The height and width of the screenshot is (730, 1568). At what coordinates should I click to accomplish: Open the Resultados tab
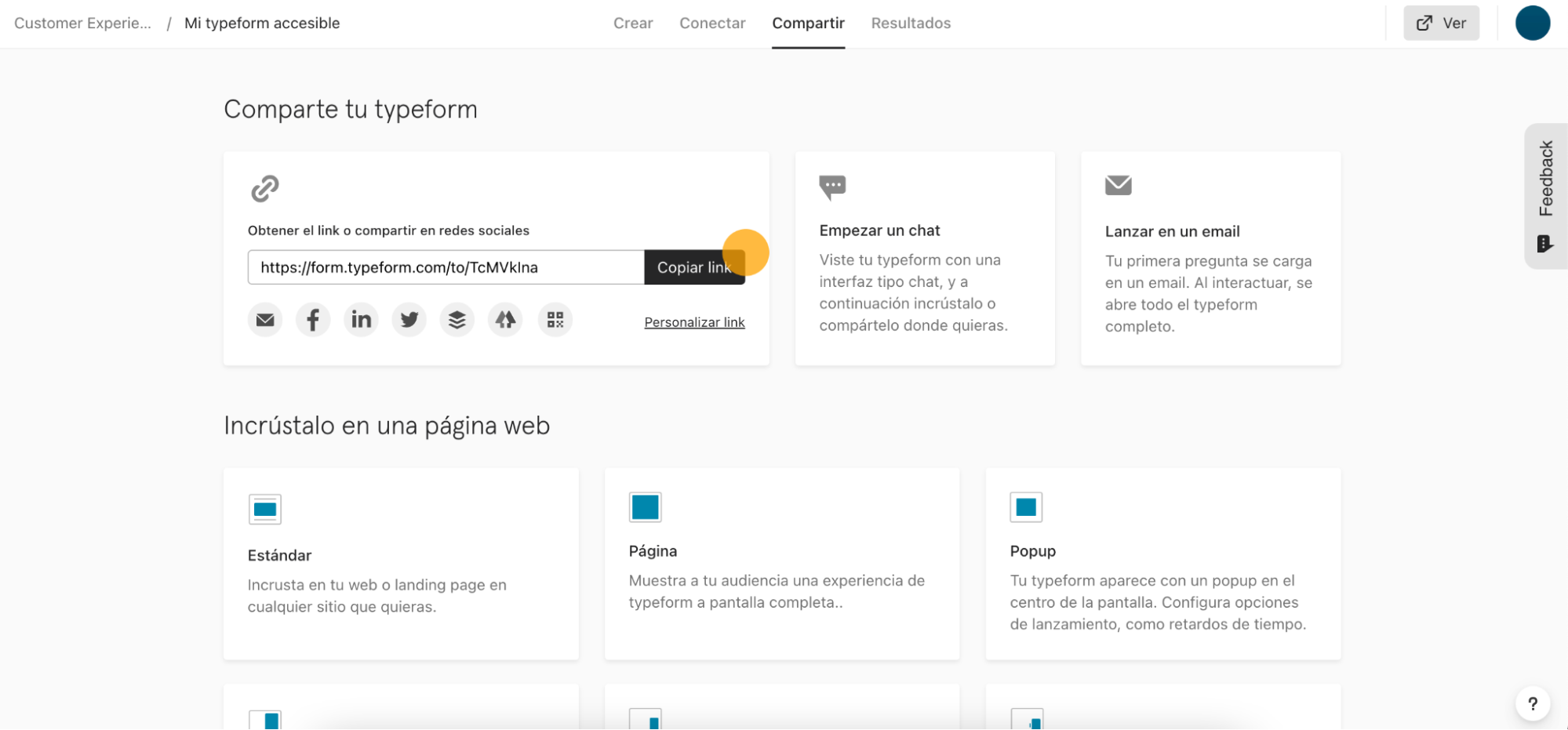pos(911,23)
